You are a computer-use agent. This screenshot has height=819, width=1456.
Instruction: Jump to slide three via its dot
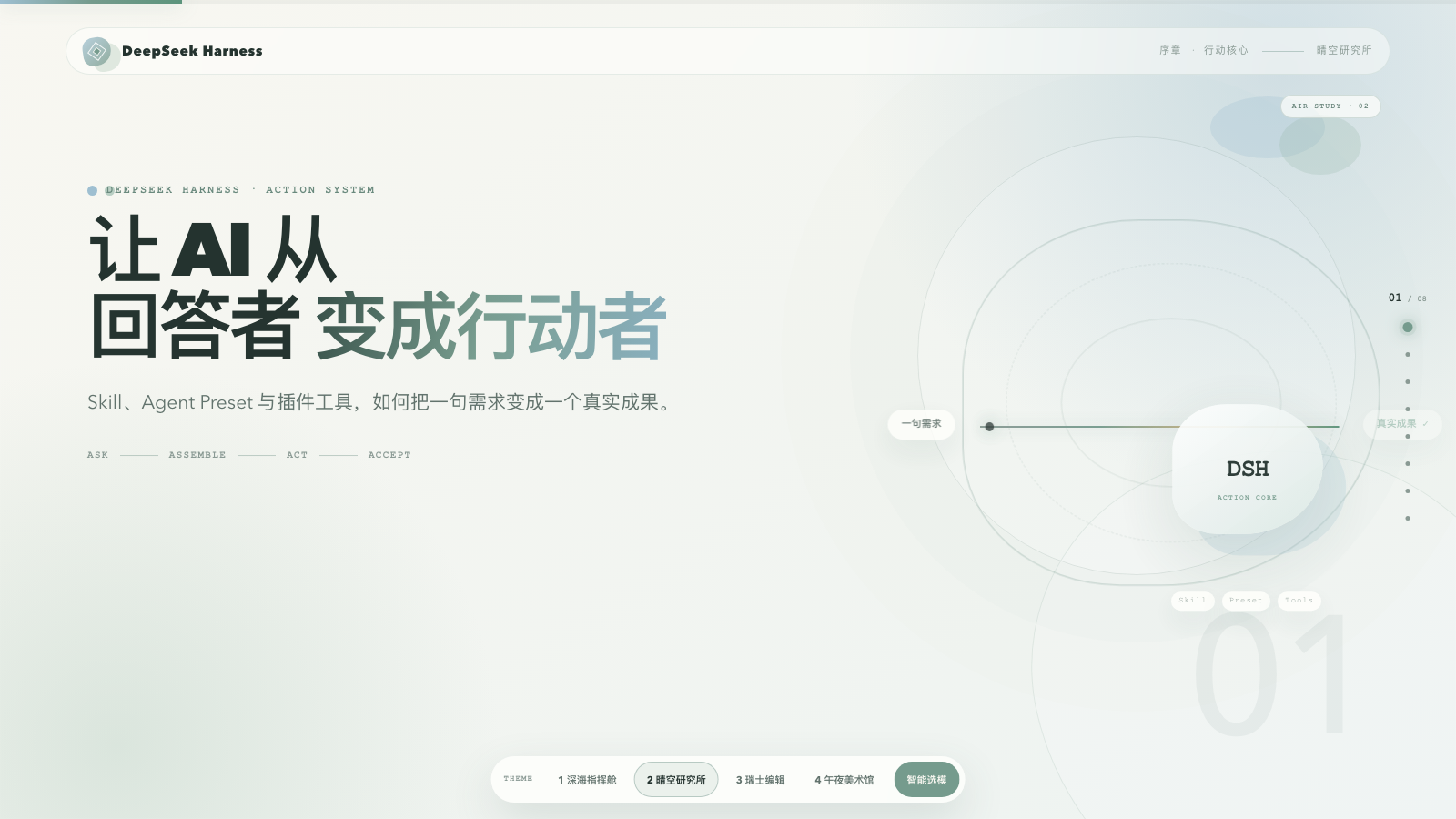tap(1408, 381)
